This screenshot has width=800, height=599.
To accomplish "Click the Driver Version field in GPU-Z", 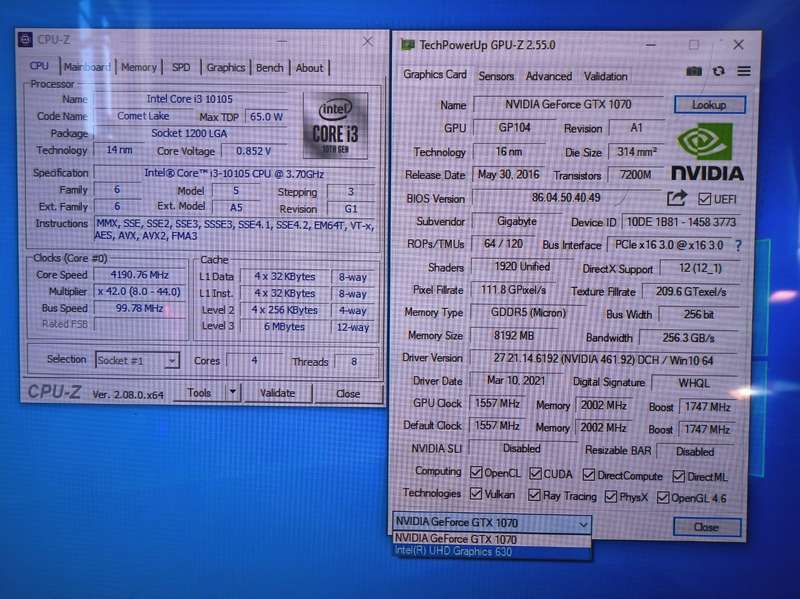I will (603, 360).
